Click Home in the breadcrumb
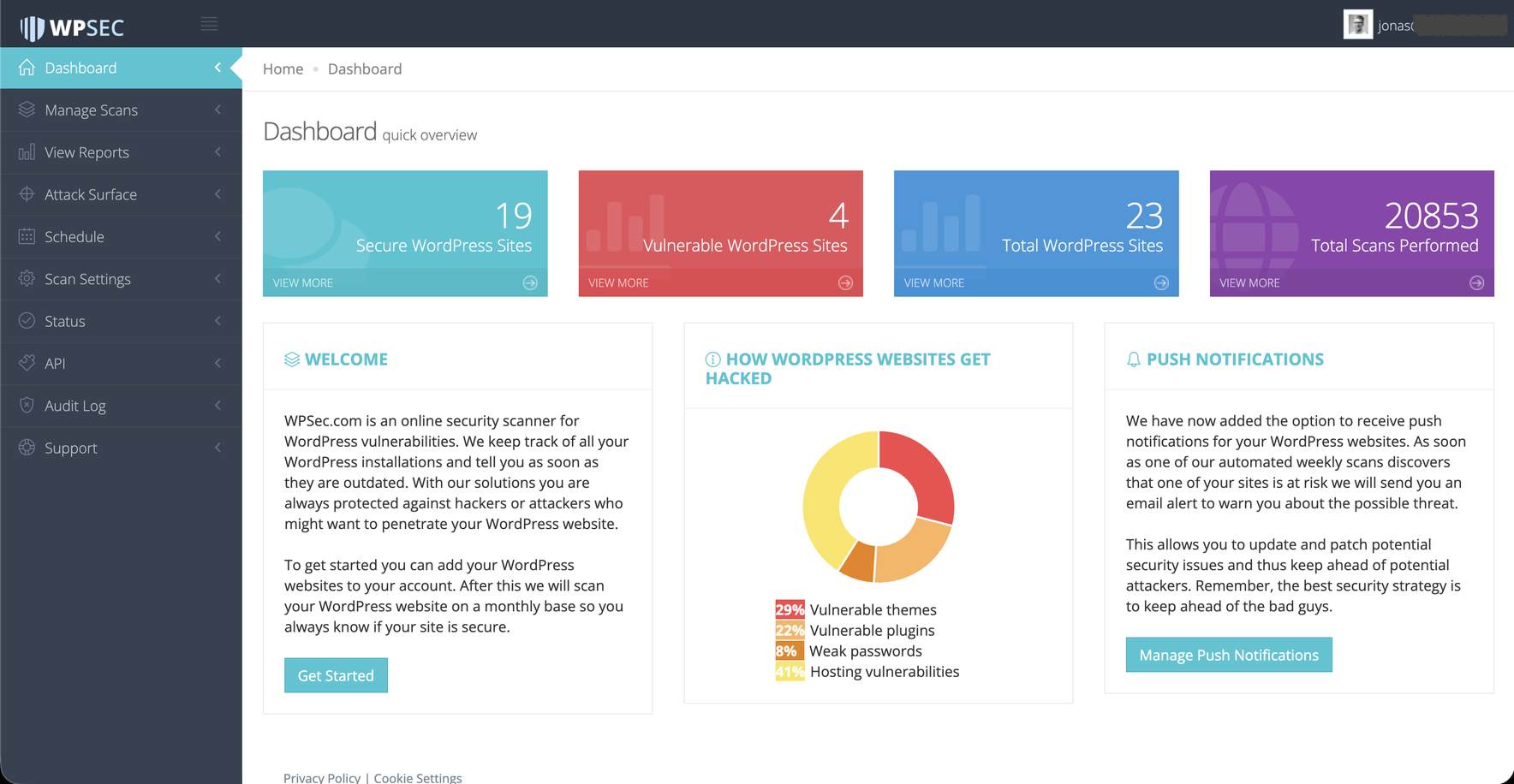 283,68
